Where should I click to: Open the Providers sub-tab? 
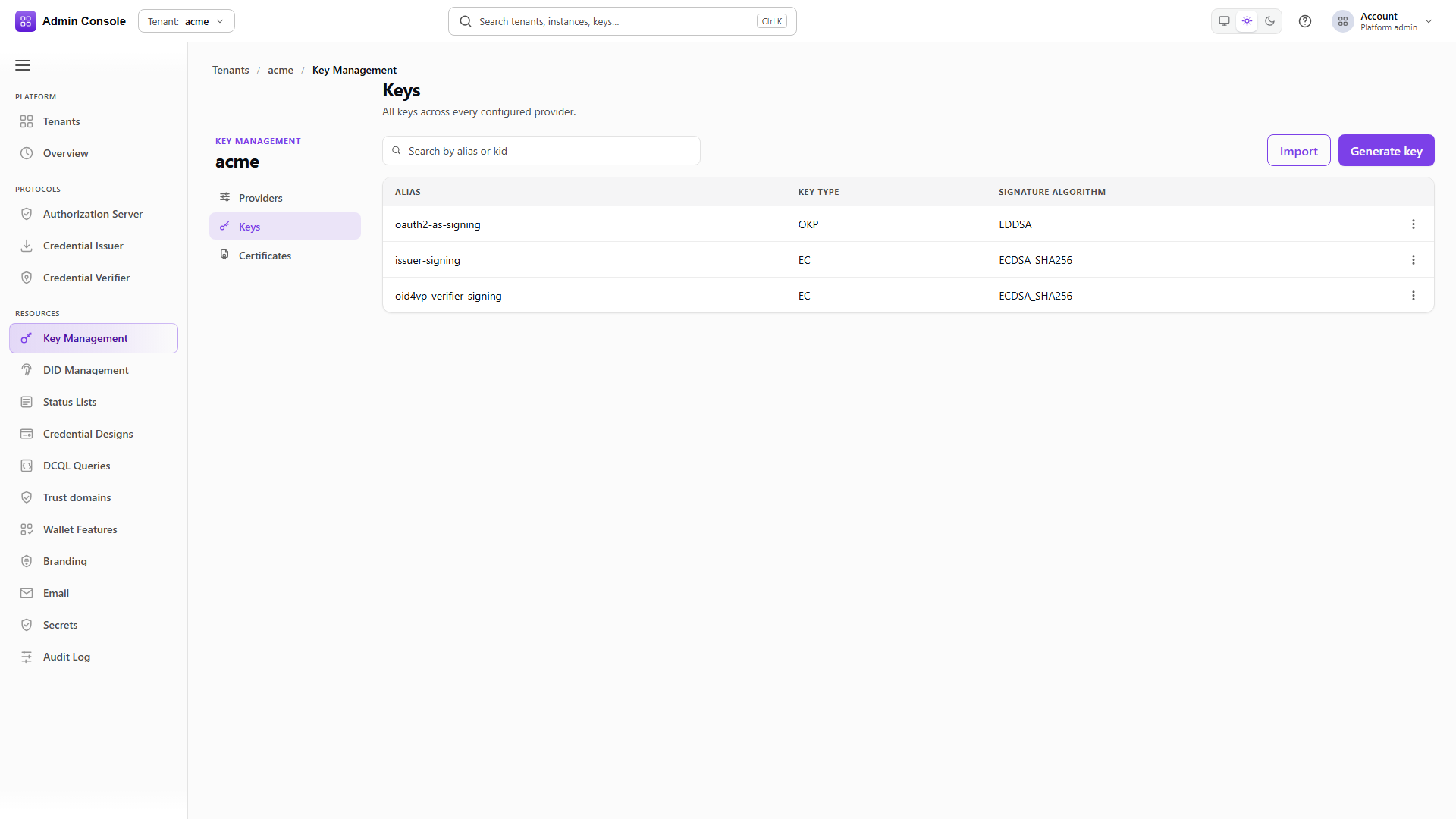pyautogui.click(x=285, y=198)
